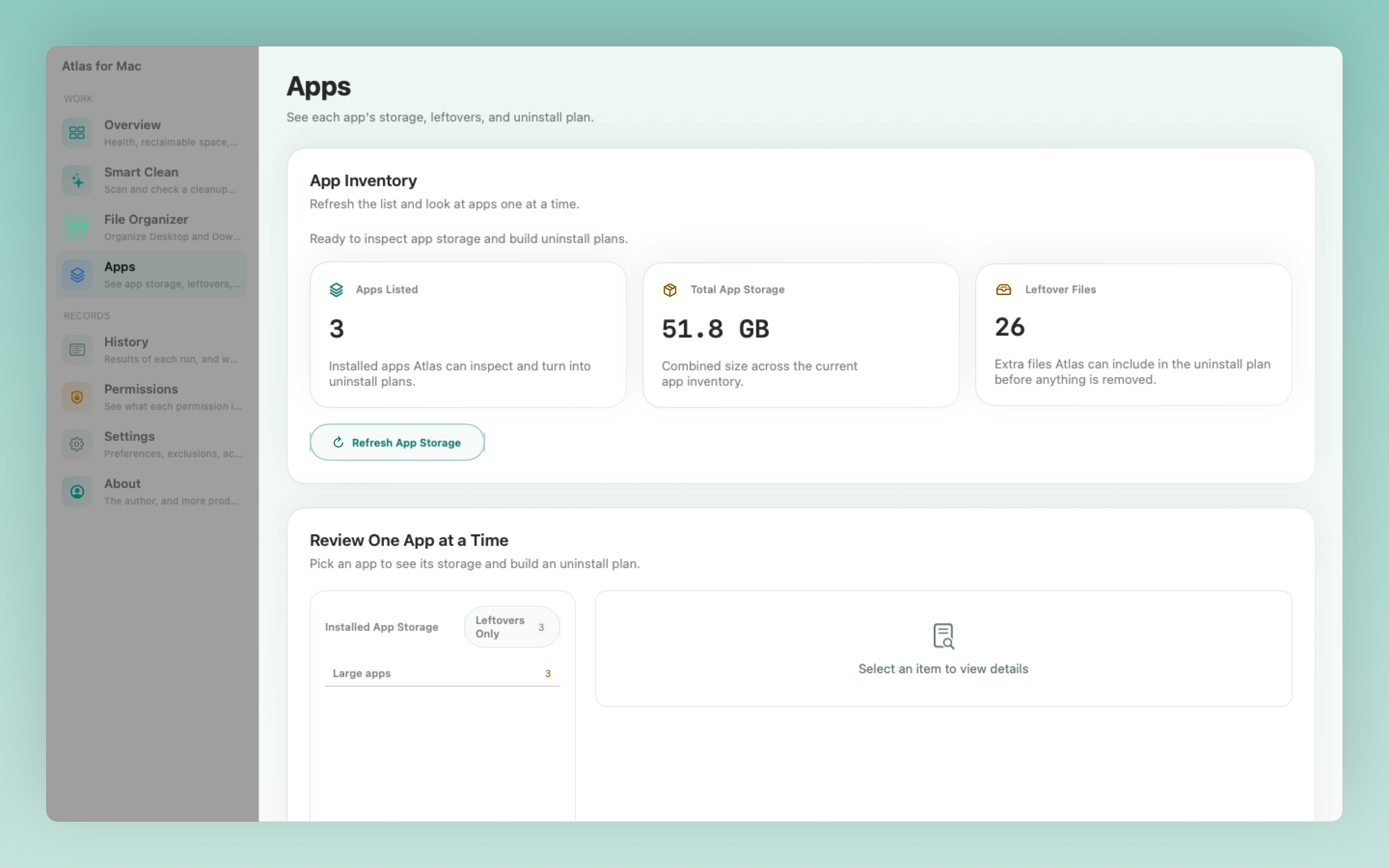The height and width of the screenshot is (868, 1389).
Task: Click the RECORDS section label
Action: point(87,316)
